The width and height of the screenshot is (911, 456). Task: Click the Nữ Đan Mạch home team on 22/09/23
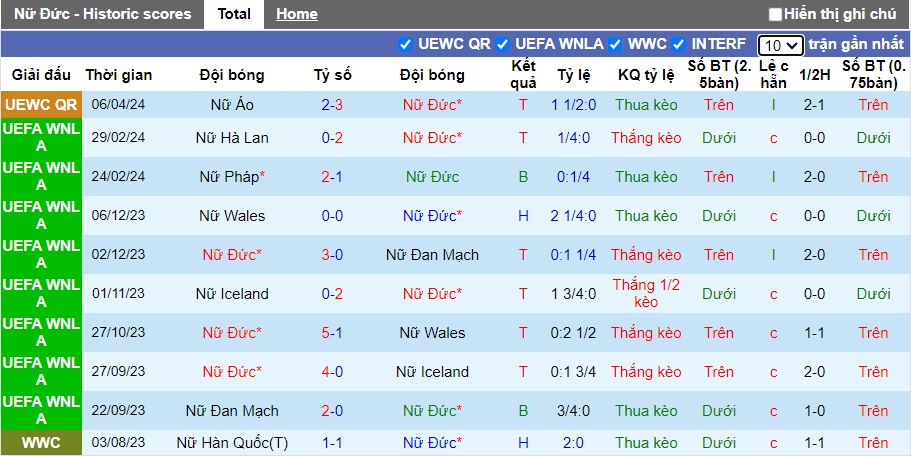pos(232,411)
